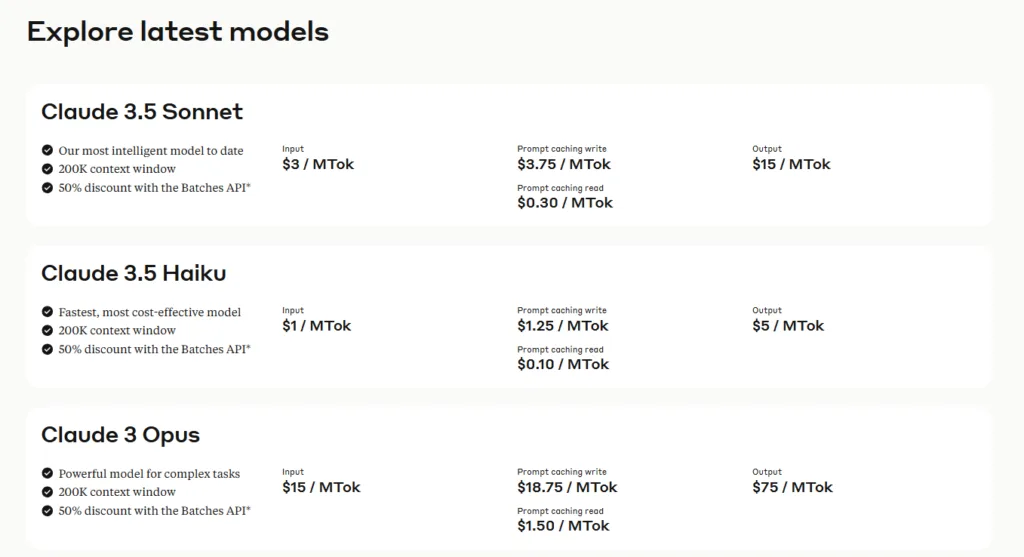
Task: Click Opus's $75 / MTok output price
Action: 793,486
